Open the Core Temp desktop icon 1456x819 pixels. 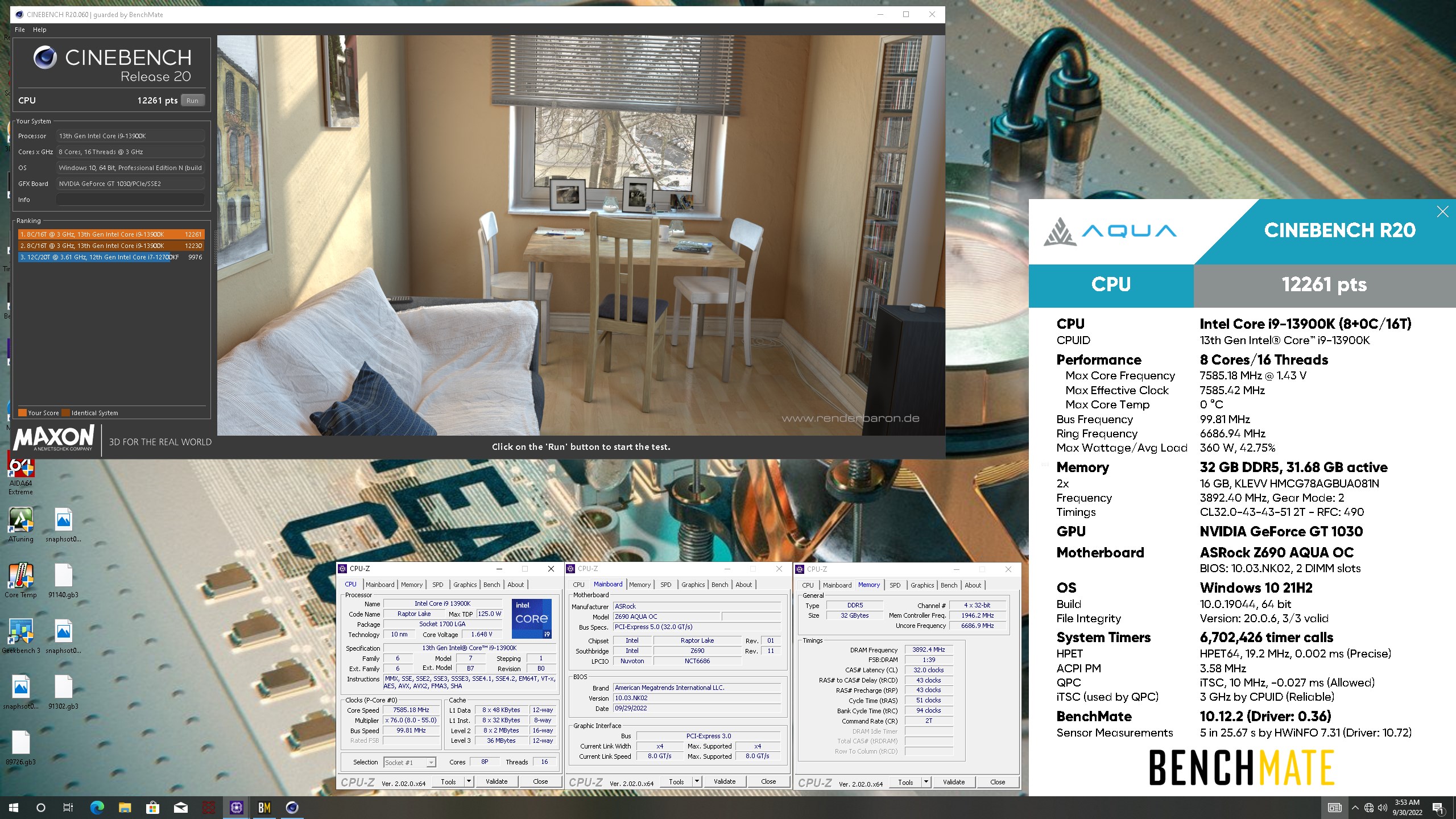pos(20,580)
